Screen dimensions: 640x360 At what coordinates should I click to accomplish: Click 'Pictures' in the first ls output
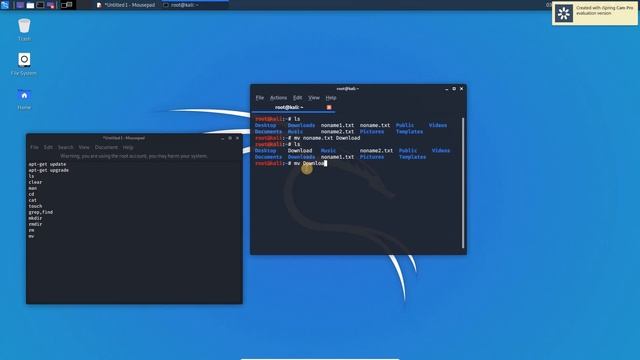pyautogui.click(x=372, y=132)
